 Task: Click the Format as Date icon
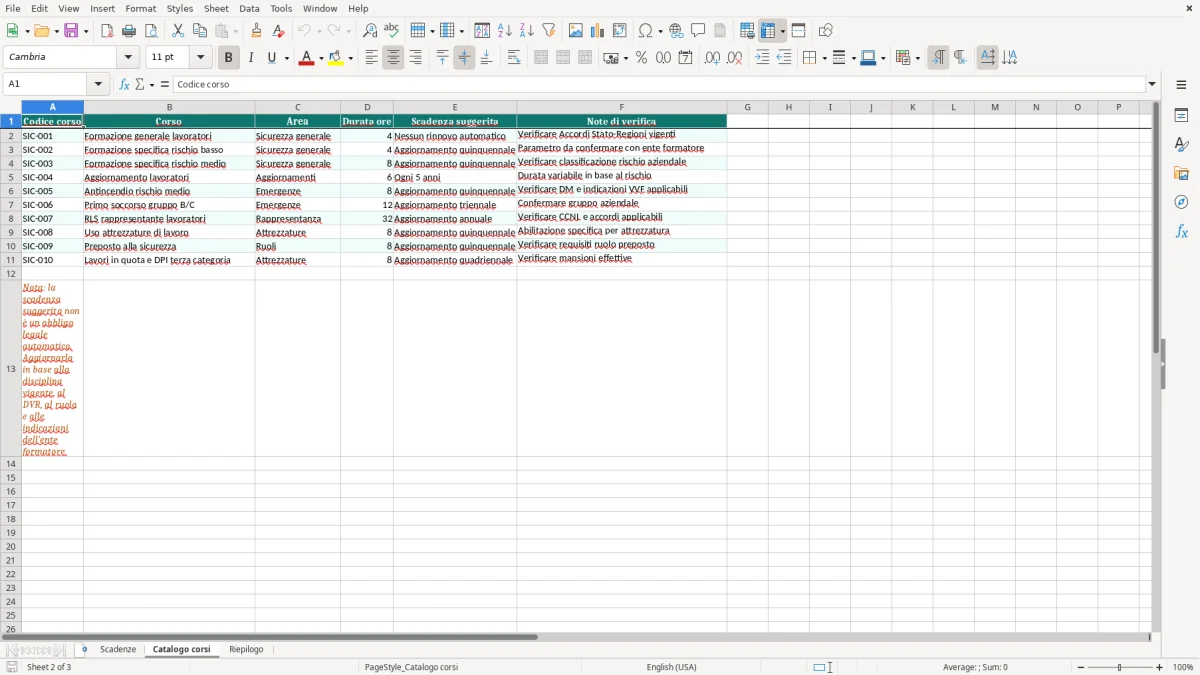[x=686, y=58]
